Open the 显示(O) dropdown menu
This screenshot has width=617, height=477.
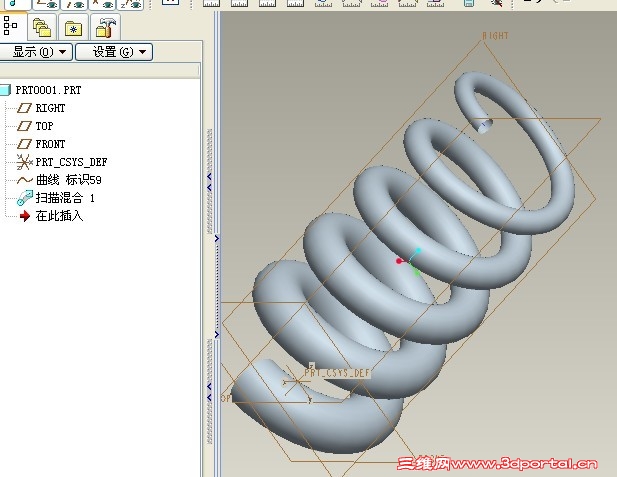pyautogui.click(x=36, y=52)
